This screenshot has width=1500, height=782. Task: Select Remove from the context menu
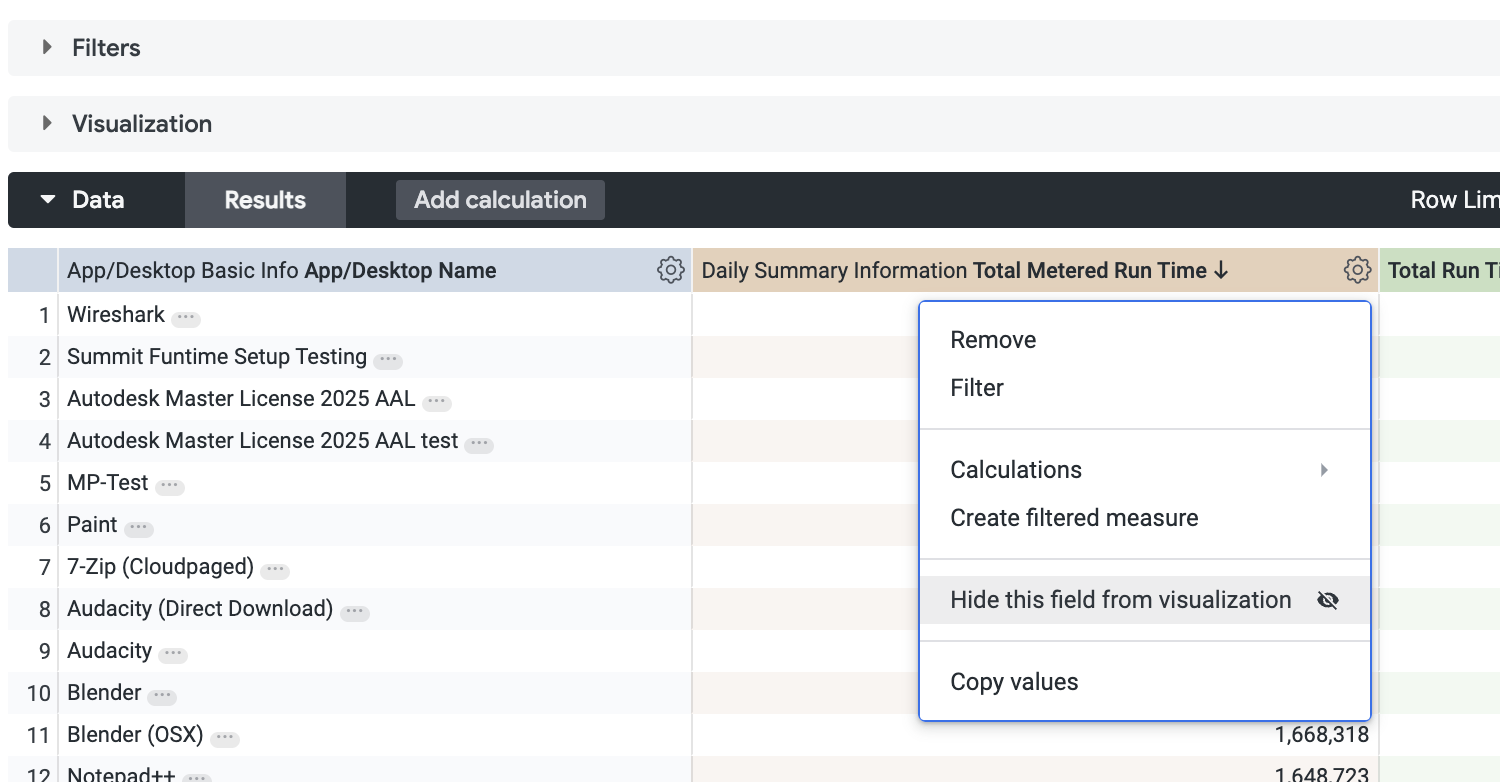992,340
